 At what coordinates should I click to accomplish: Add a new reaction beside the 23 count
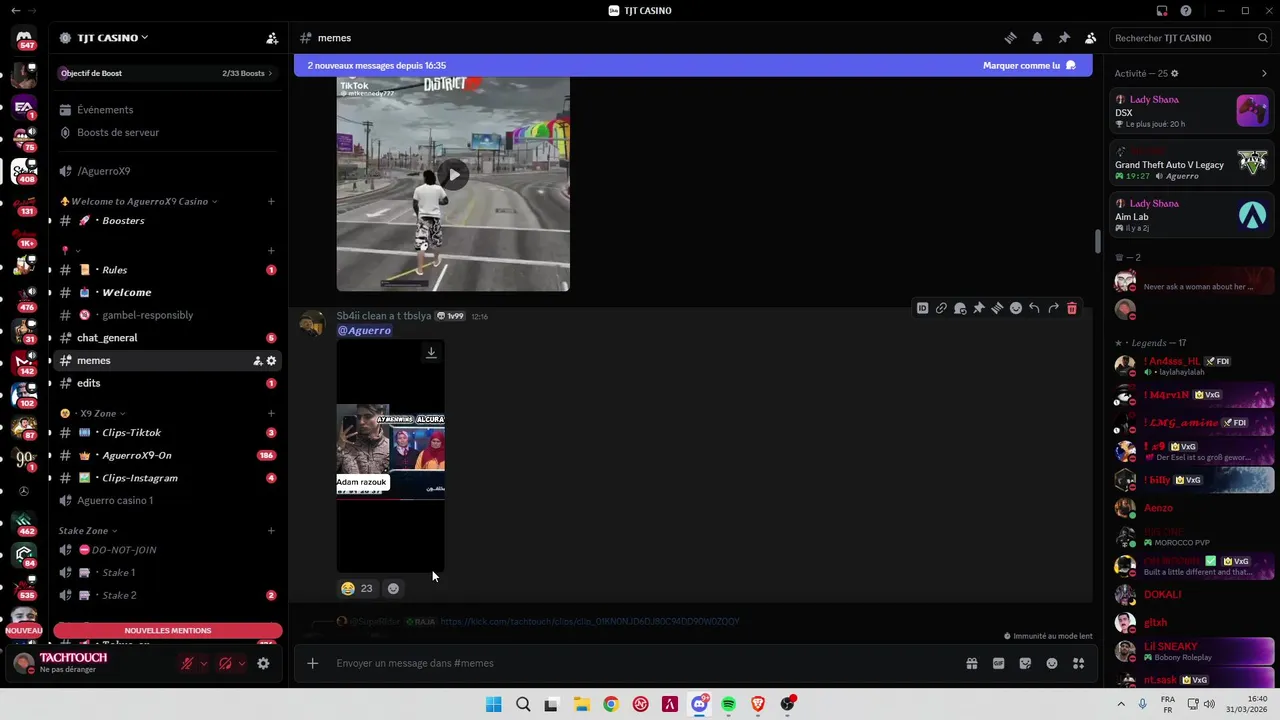(x=393, y=588)
